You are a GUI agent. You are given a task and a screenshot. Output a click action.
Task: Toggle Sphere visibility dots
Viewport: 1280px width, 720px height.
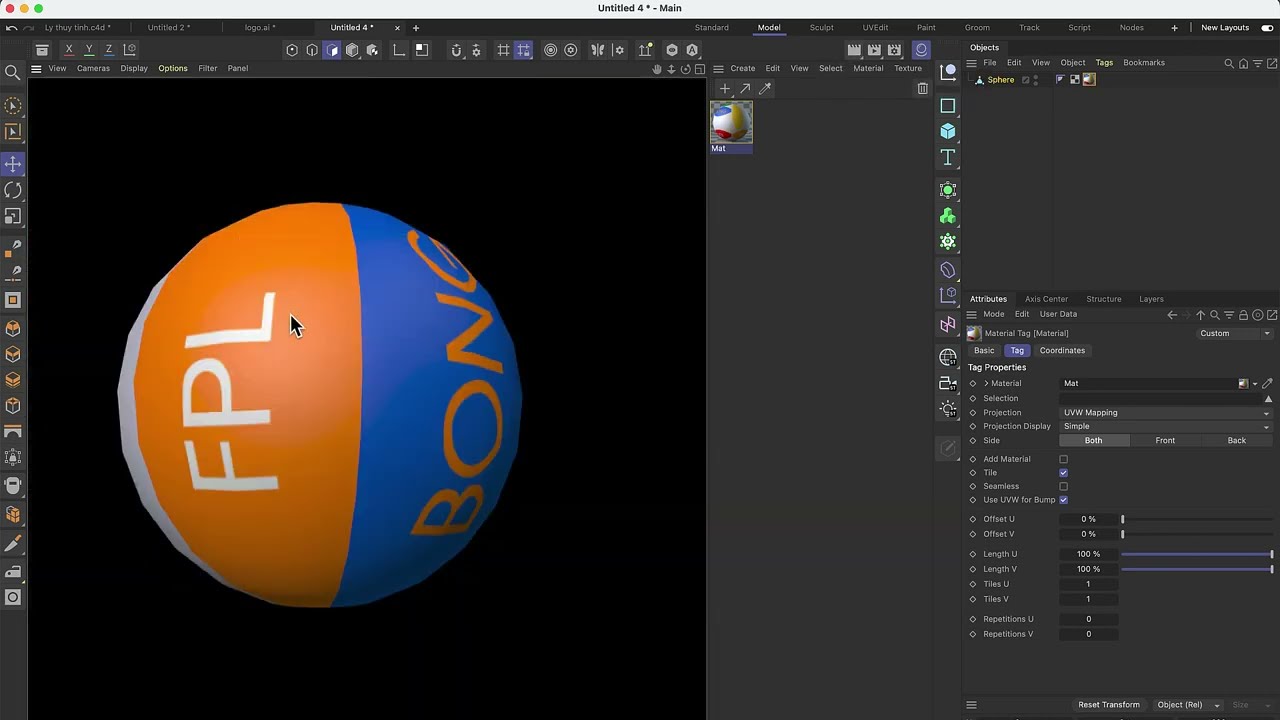coord(1036,80)
